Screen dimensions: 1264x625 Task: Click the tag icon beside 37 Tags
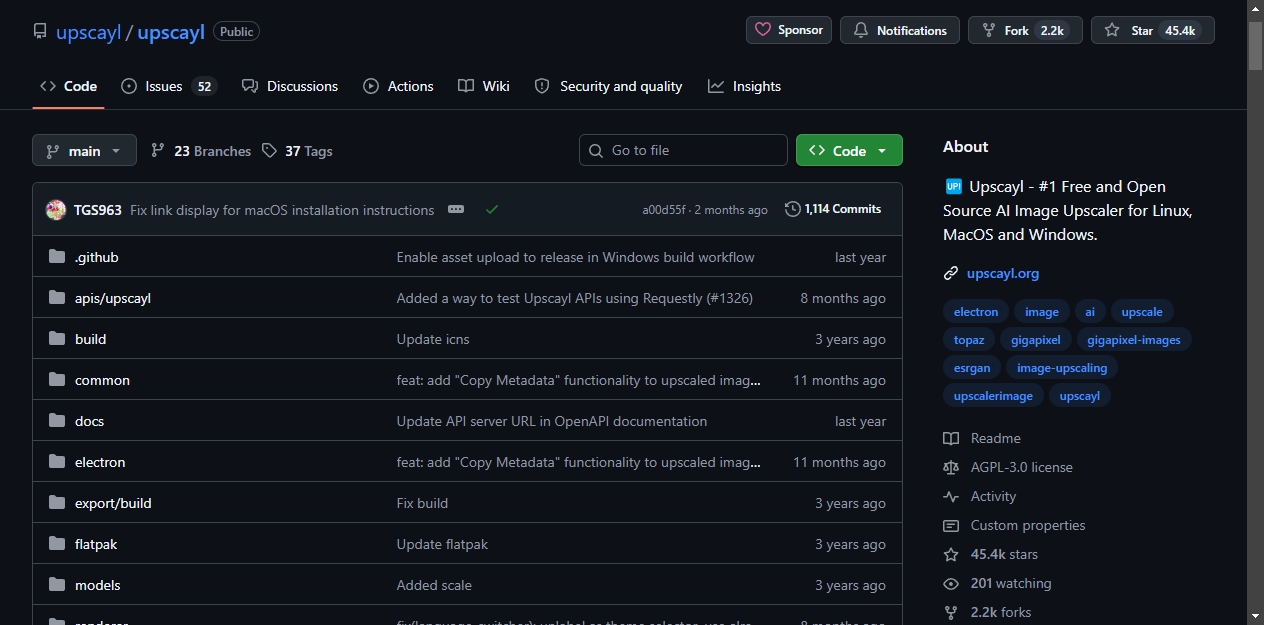point(269,150)
